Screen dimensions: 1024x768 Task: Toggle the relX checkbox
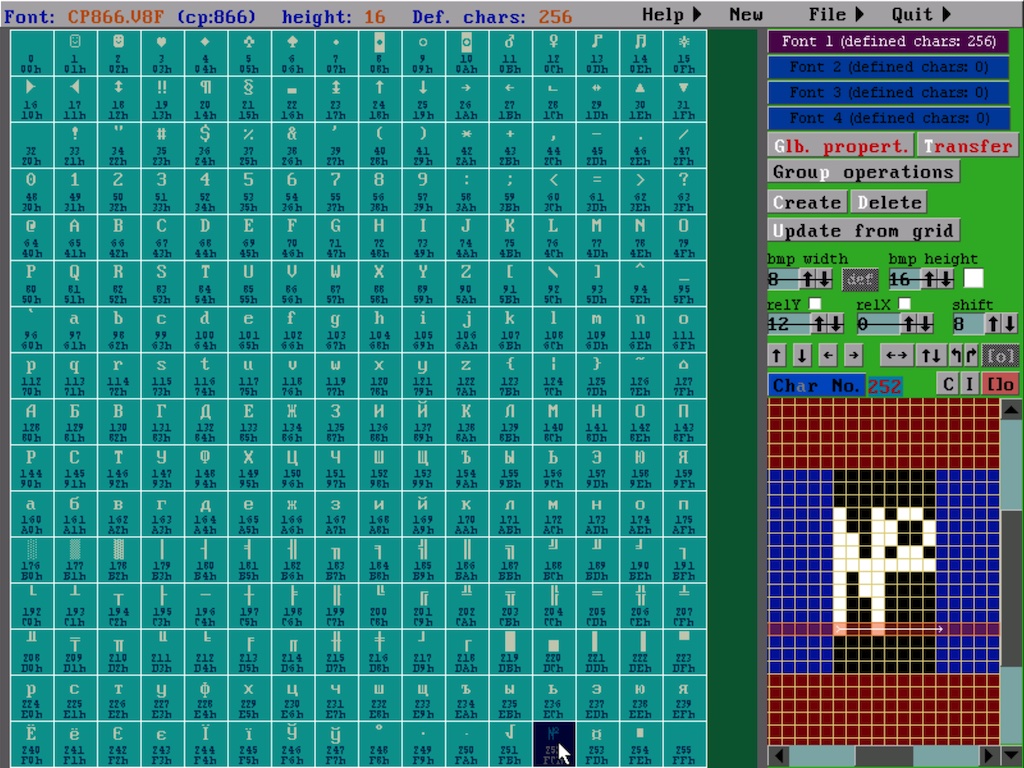pyautogui.click(x=904, y=304)
